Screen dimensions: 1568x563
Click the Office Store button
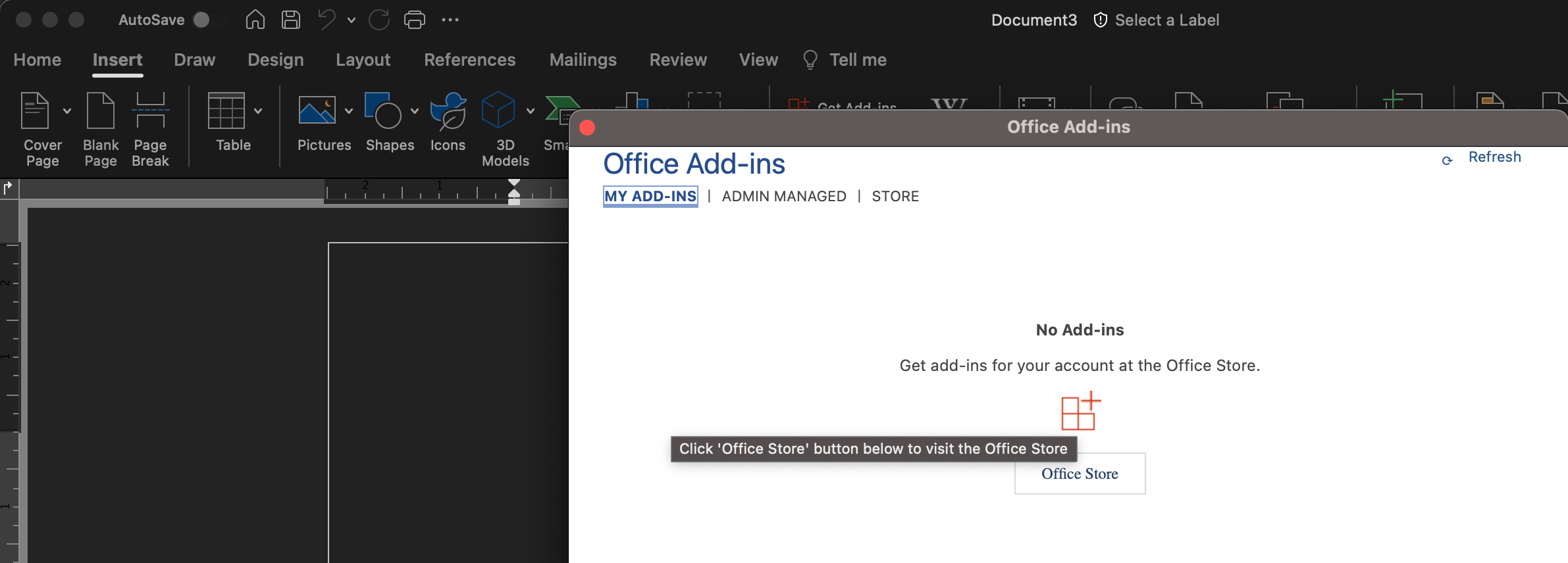1080,474
